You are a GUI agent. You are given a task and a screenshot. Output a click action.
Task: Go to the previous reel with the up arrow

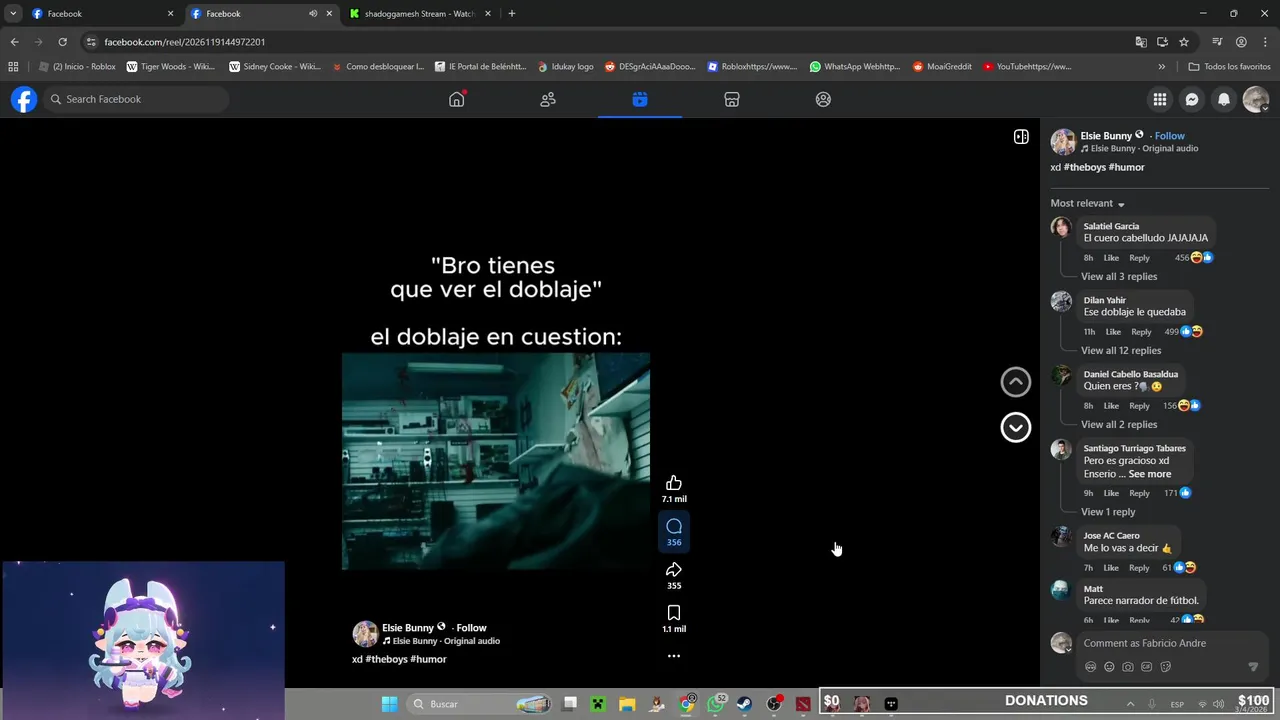pos(1016,382)
